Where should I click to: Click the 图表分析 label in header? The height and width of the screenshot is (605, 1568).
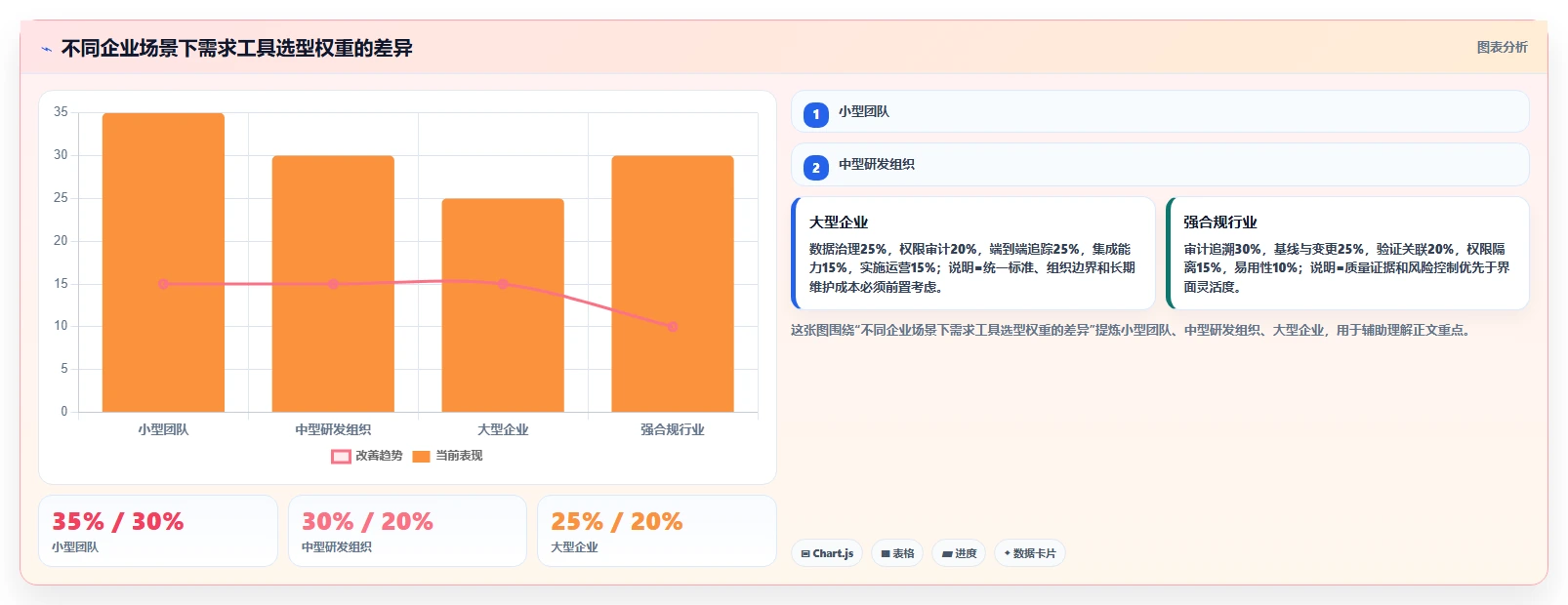tap(1502, 47)
